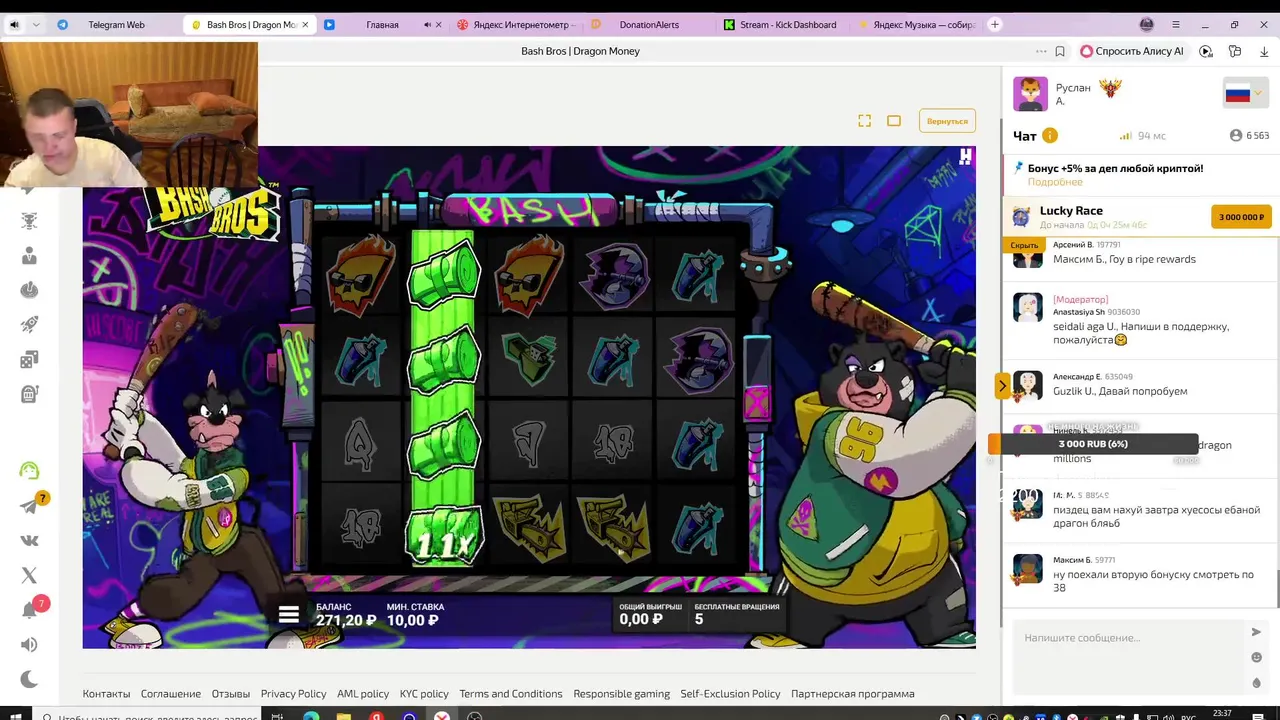The height and width of the screenshot is (720, 1280).
Task: Open the KYC policy footer link
Action: (424, 694)
